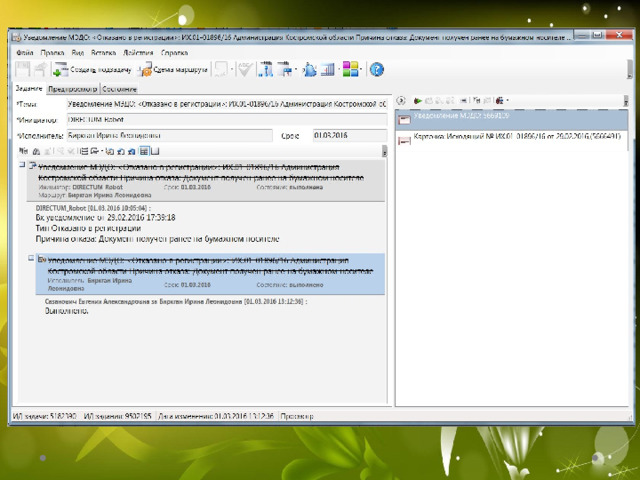The width and height of the screenshot is (640, 480).
Task: Collapse the first notification task block
Action: point(23,165)
